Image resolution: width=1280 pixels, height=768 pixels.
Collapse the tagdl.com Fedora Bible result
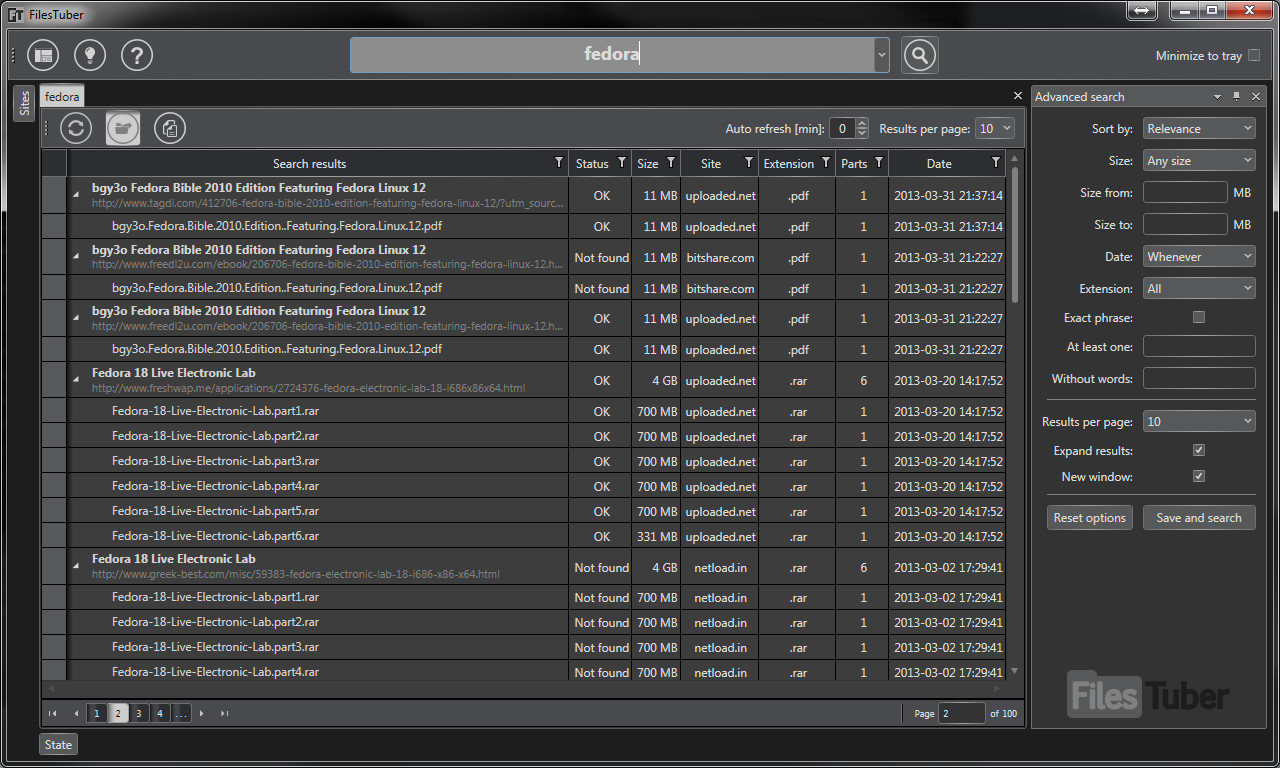[x=77, y=195]
